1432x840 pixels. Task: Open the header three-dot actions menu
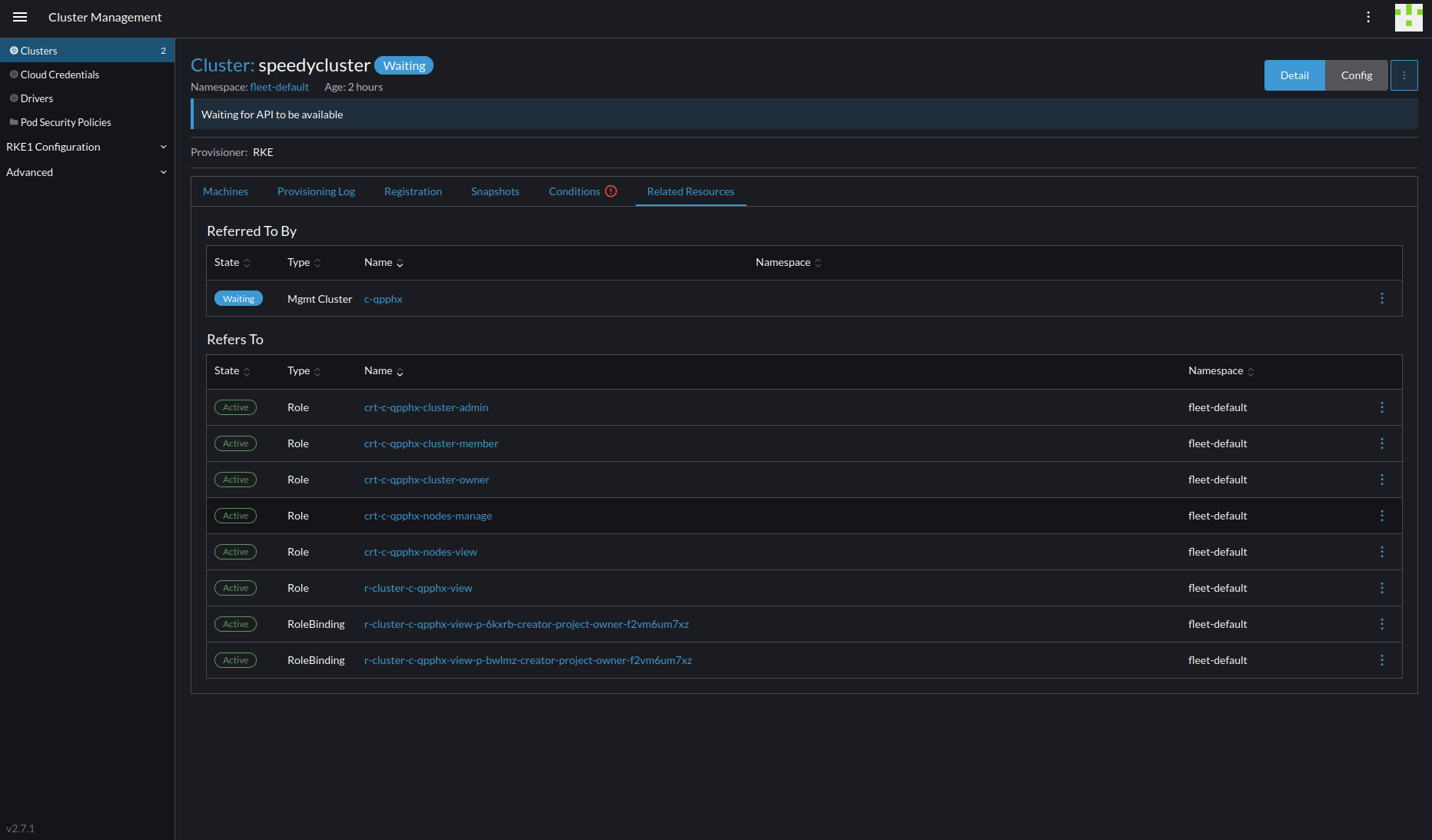point(1369,16)
